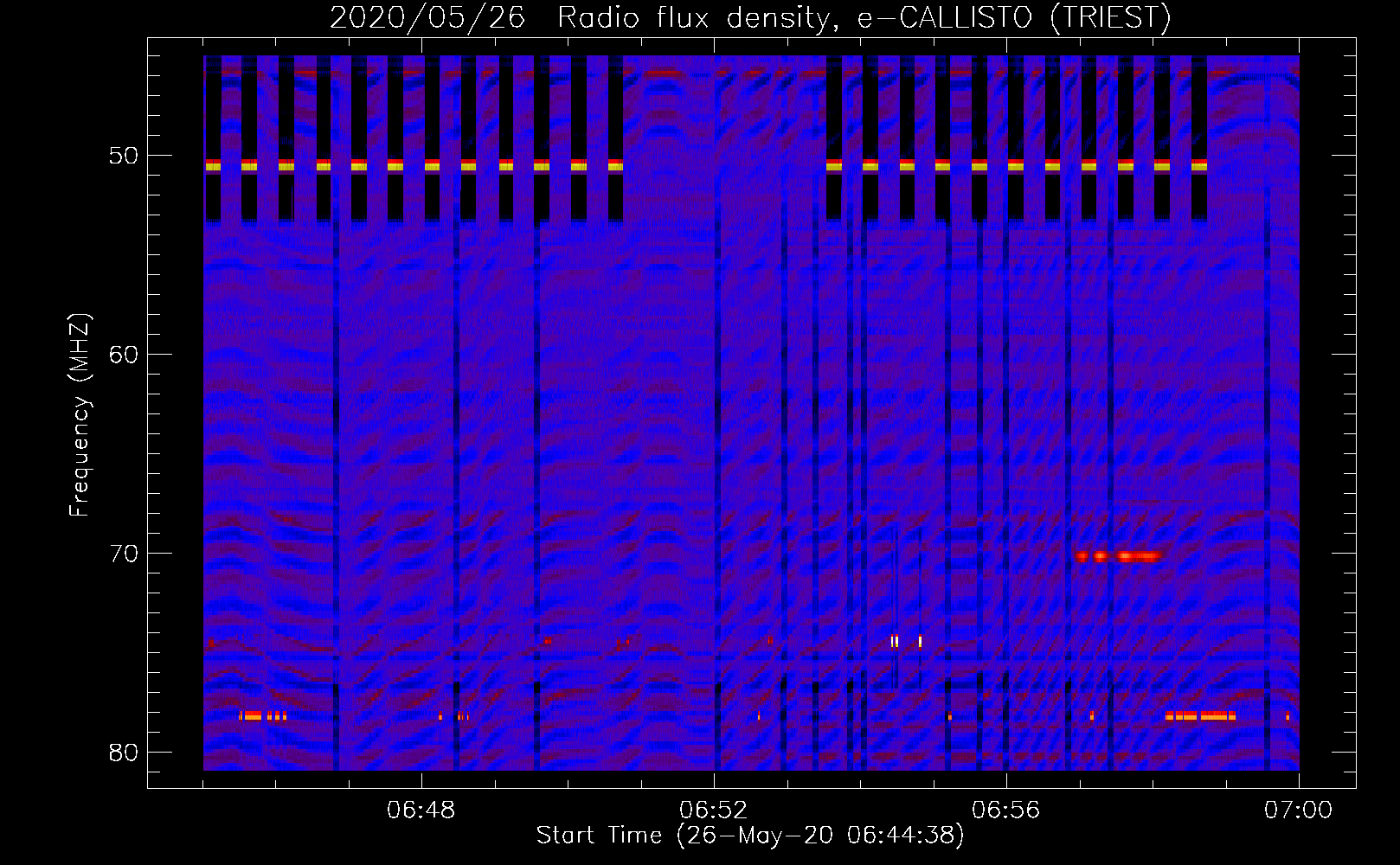Viewport: 1400px width, 865px height.
Task: Click the 'Start Time (26-May-20 06:44:38)' label
Action: pyautogui.click(x=750, y=836)
